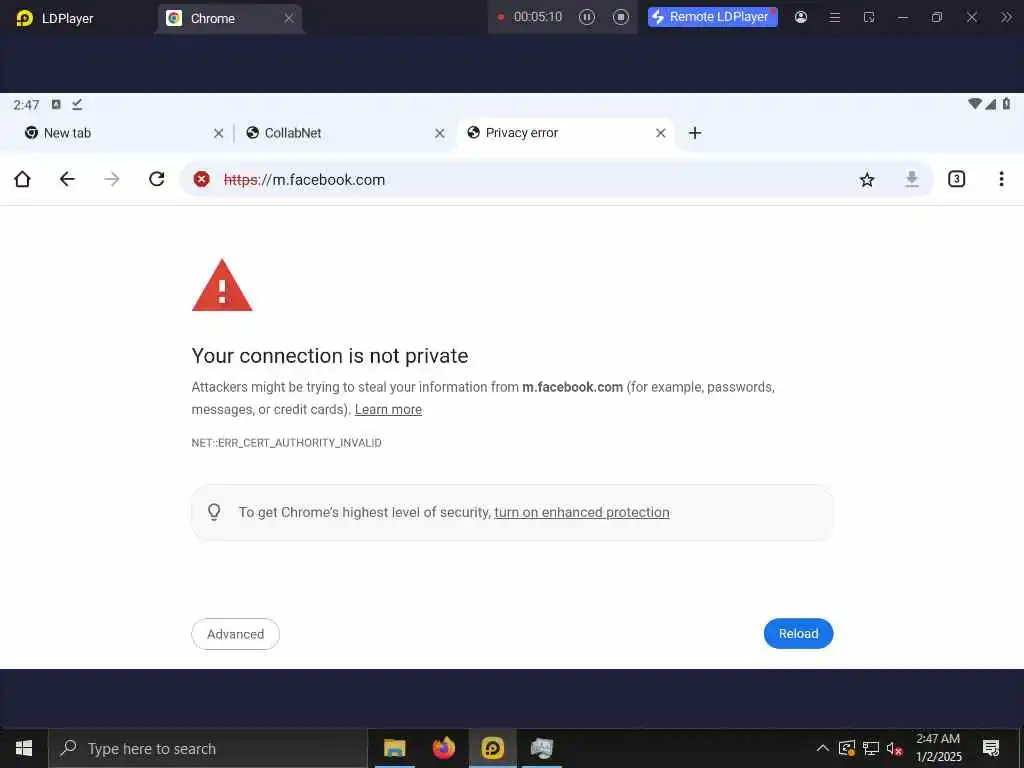1024x768 pixels.
Task: Click NET::ERR_CERT_AUTHORITY_INVALID error code text
Action: tap(286, 443)
